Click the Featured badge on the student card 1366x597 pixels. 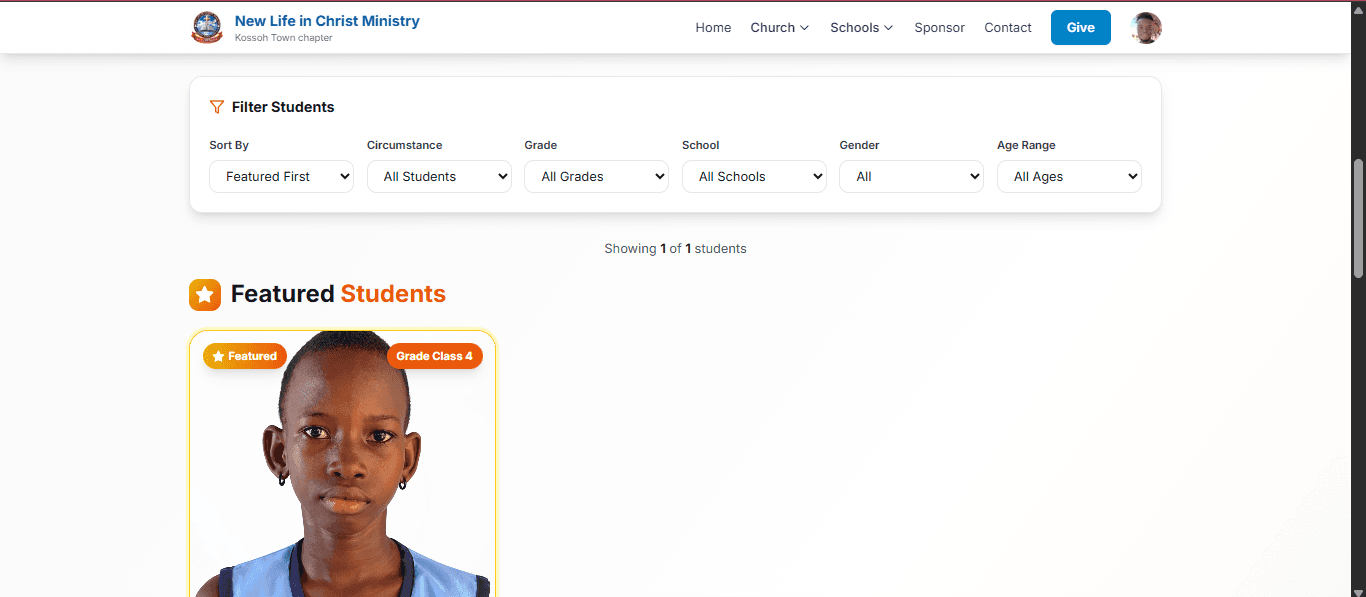coord(245,356)
